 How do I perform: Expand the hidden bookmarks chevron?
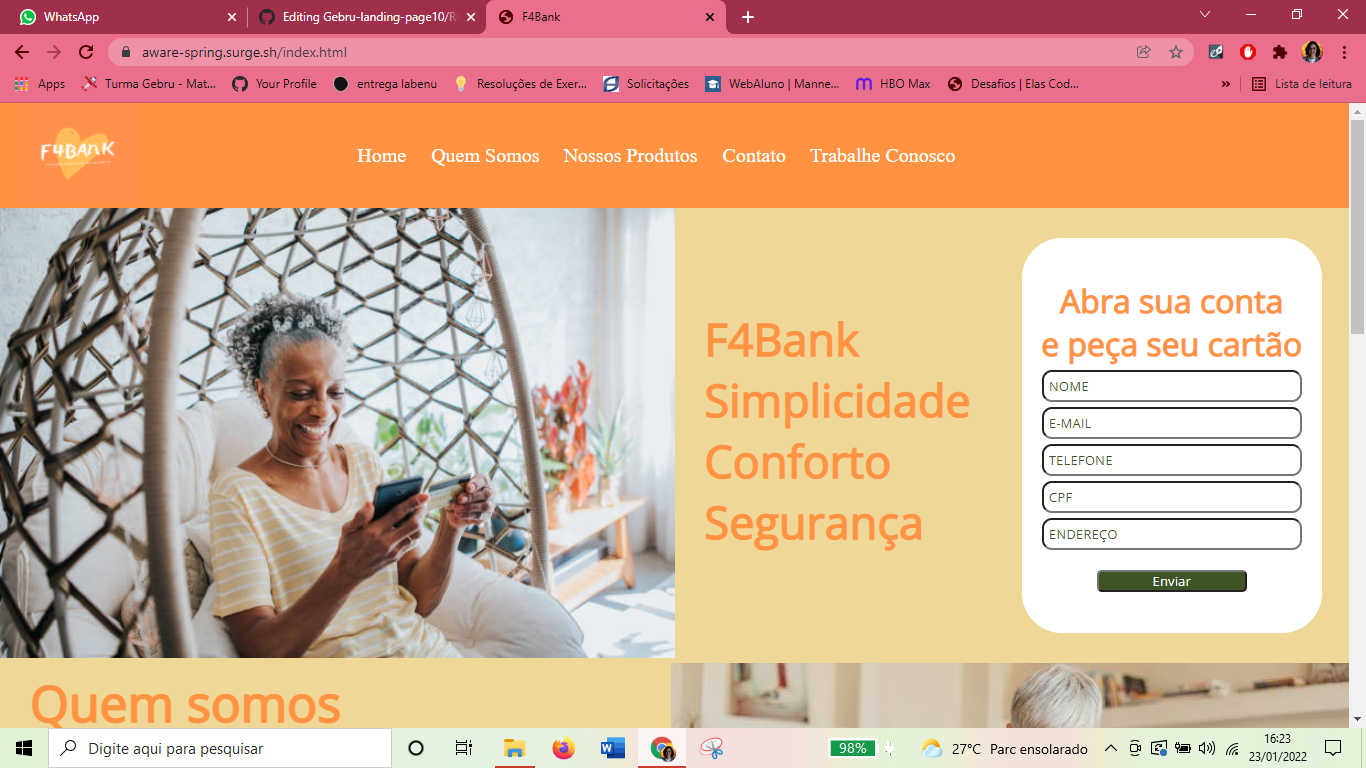tap(1226, 84)
